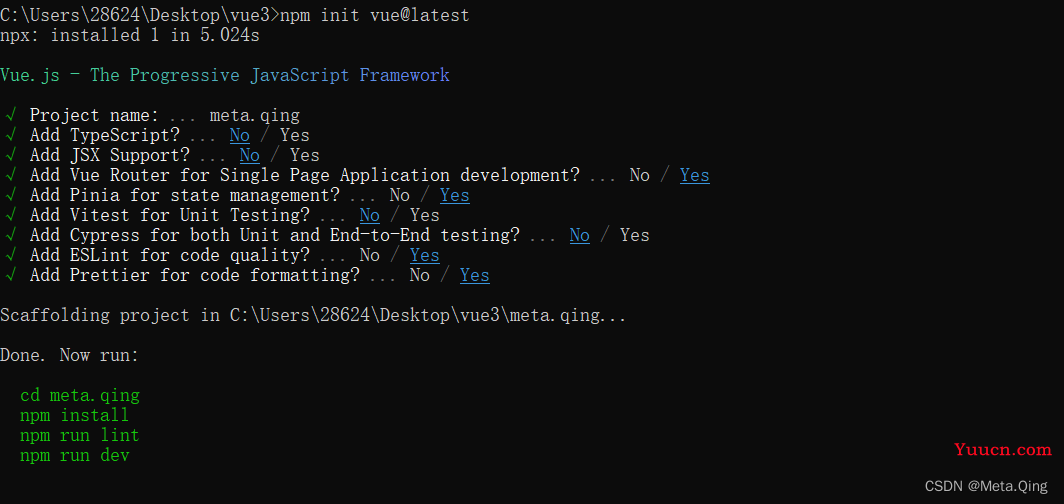The image size is (1064, 504).
Task: Click the checkmark beside Project name
Action: (x=9, y=115)
